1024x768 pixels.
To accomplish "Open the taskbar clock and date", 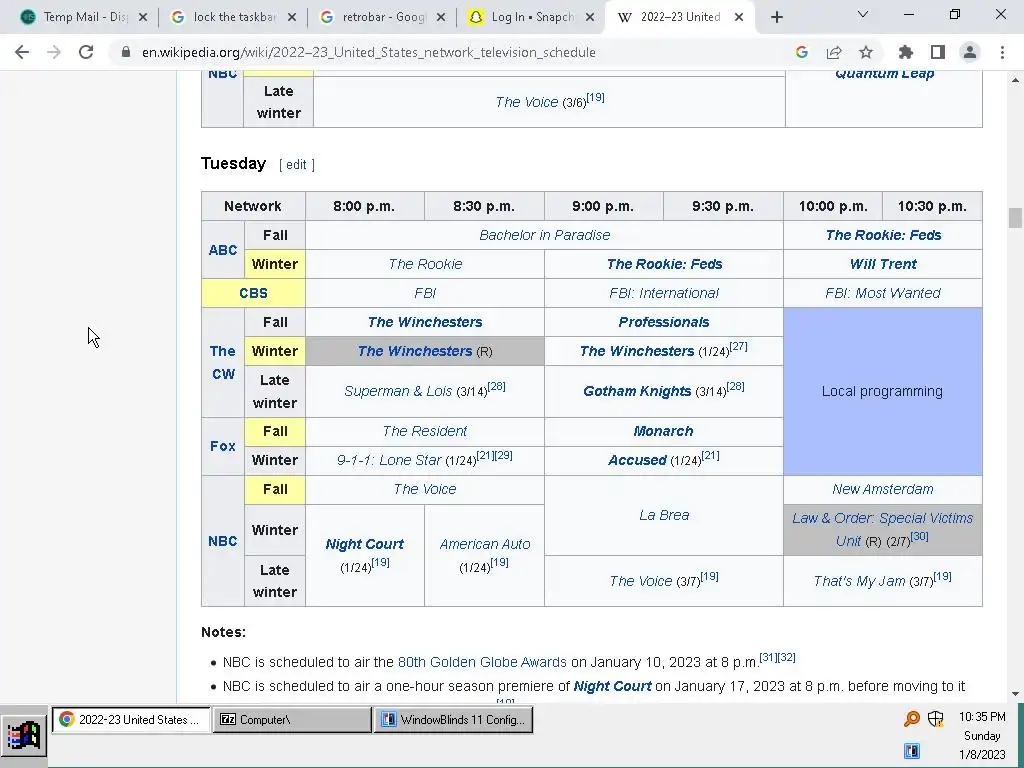I will click(982, 735).
